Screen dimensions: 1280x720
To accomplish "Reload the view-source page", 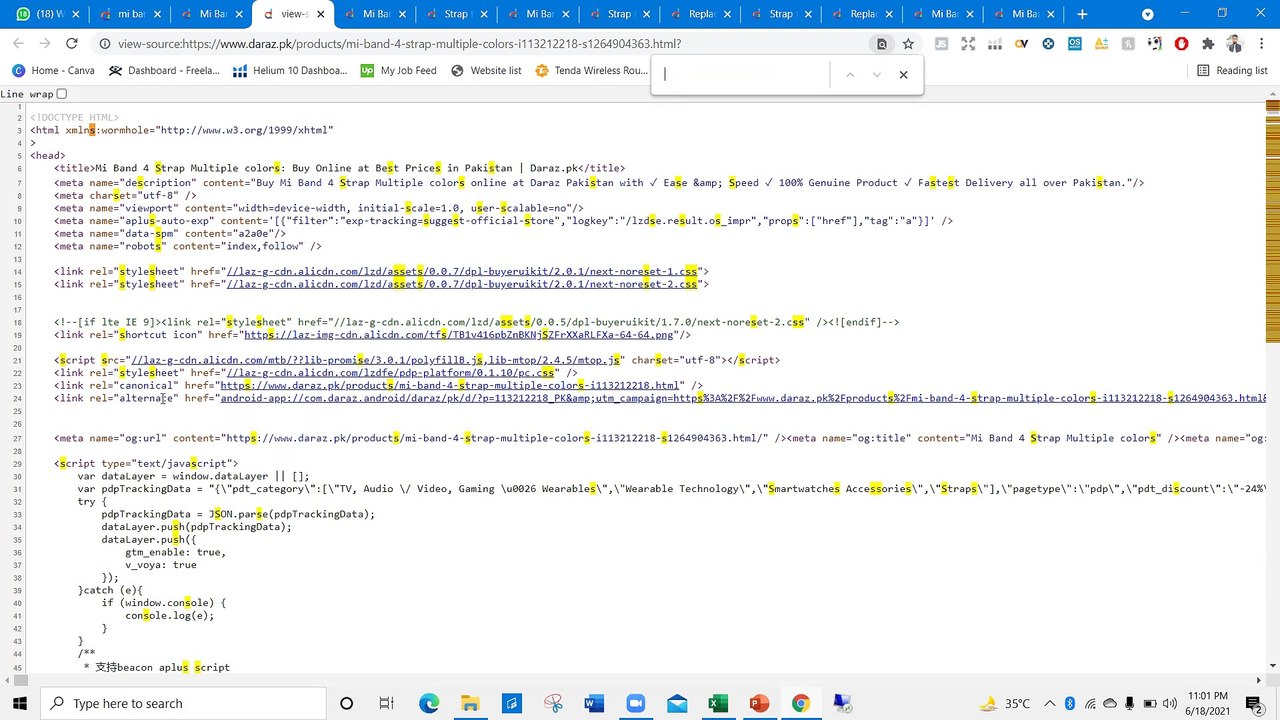I will (x=71, y=44).
